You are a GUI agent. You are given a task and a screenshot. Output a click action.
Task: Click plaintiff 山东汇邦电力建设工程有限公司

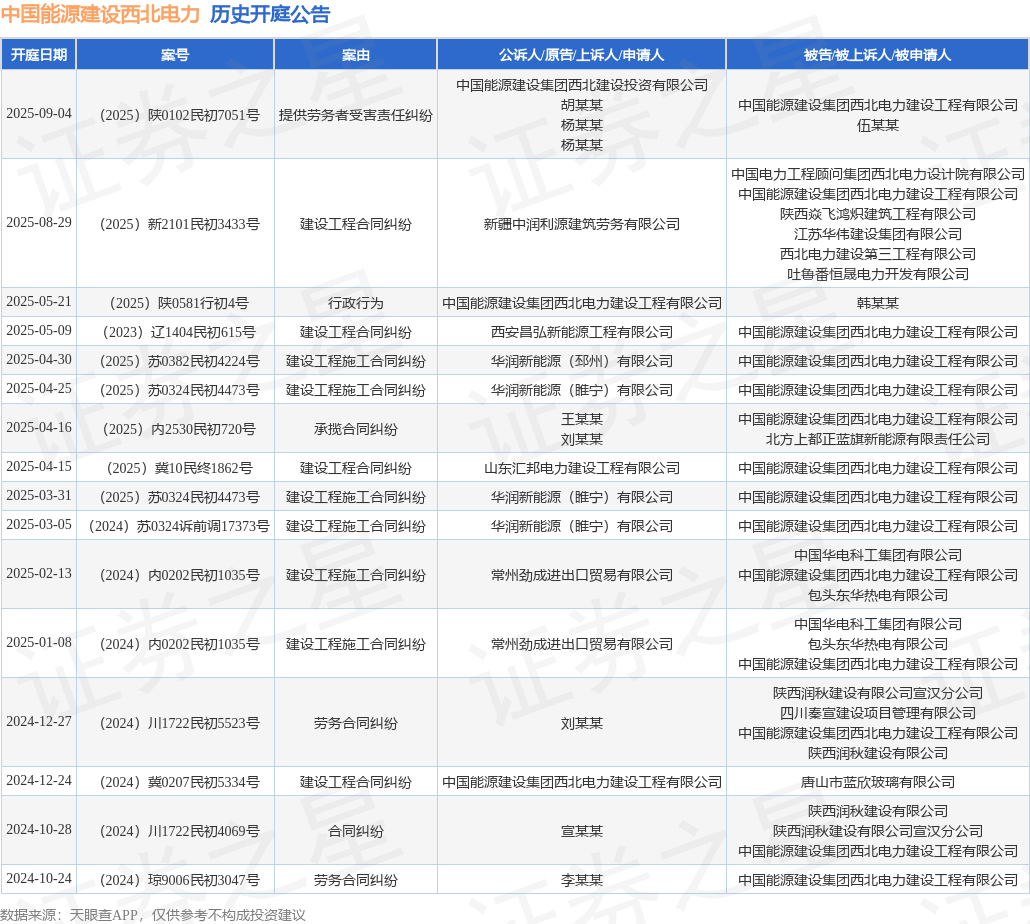coord(581,468)
